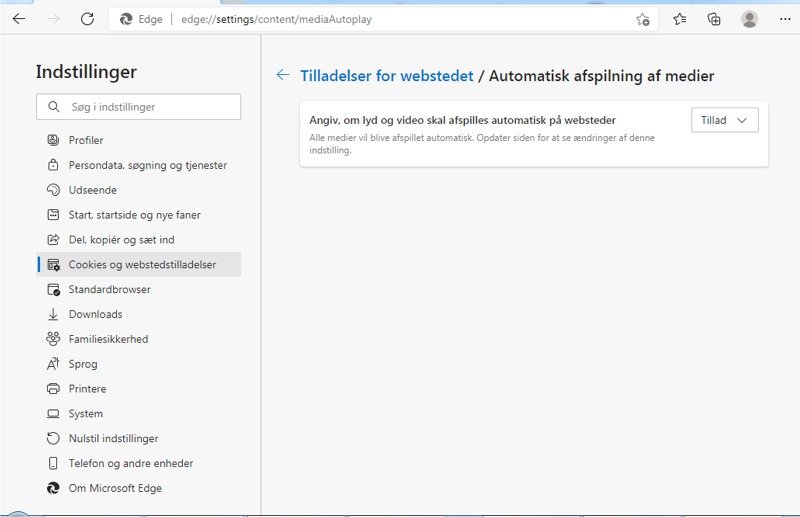Open the Profiler settings section
This screenshot has width=800, height=517.
86,140
